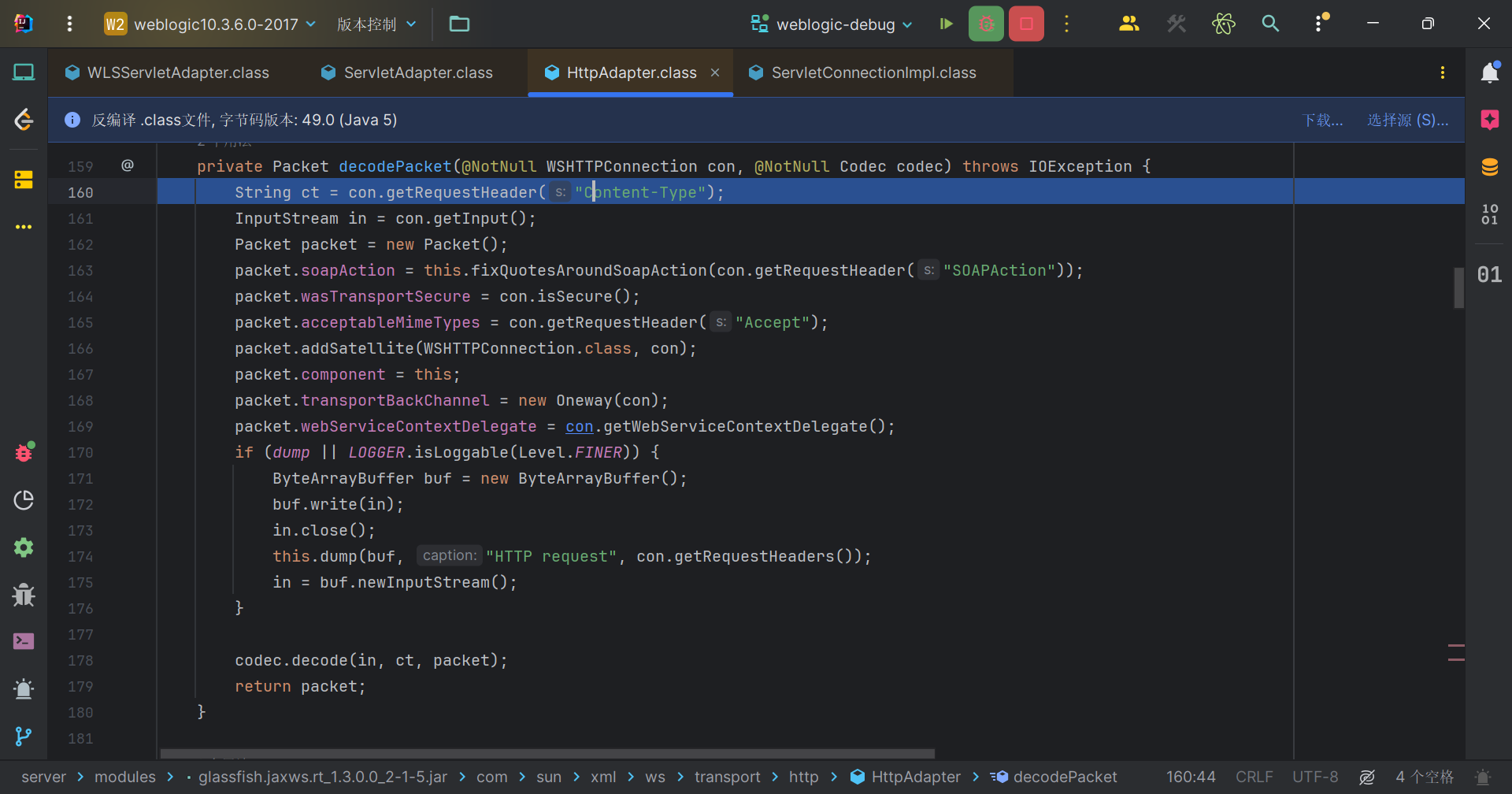The width and height of the screenshot is (1512, 794).
Task: Click the 160:44 caret position indicator
Action: coord(1191,777)
